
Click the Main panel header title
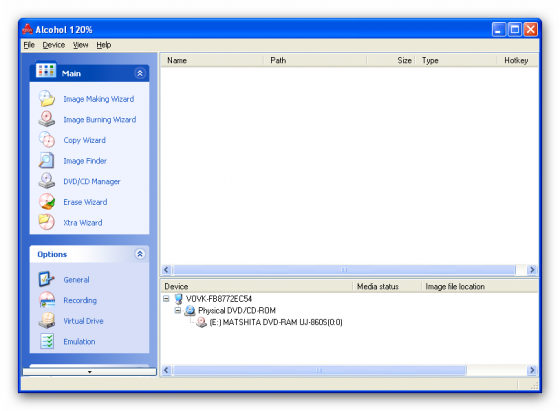tap(71, 74)
